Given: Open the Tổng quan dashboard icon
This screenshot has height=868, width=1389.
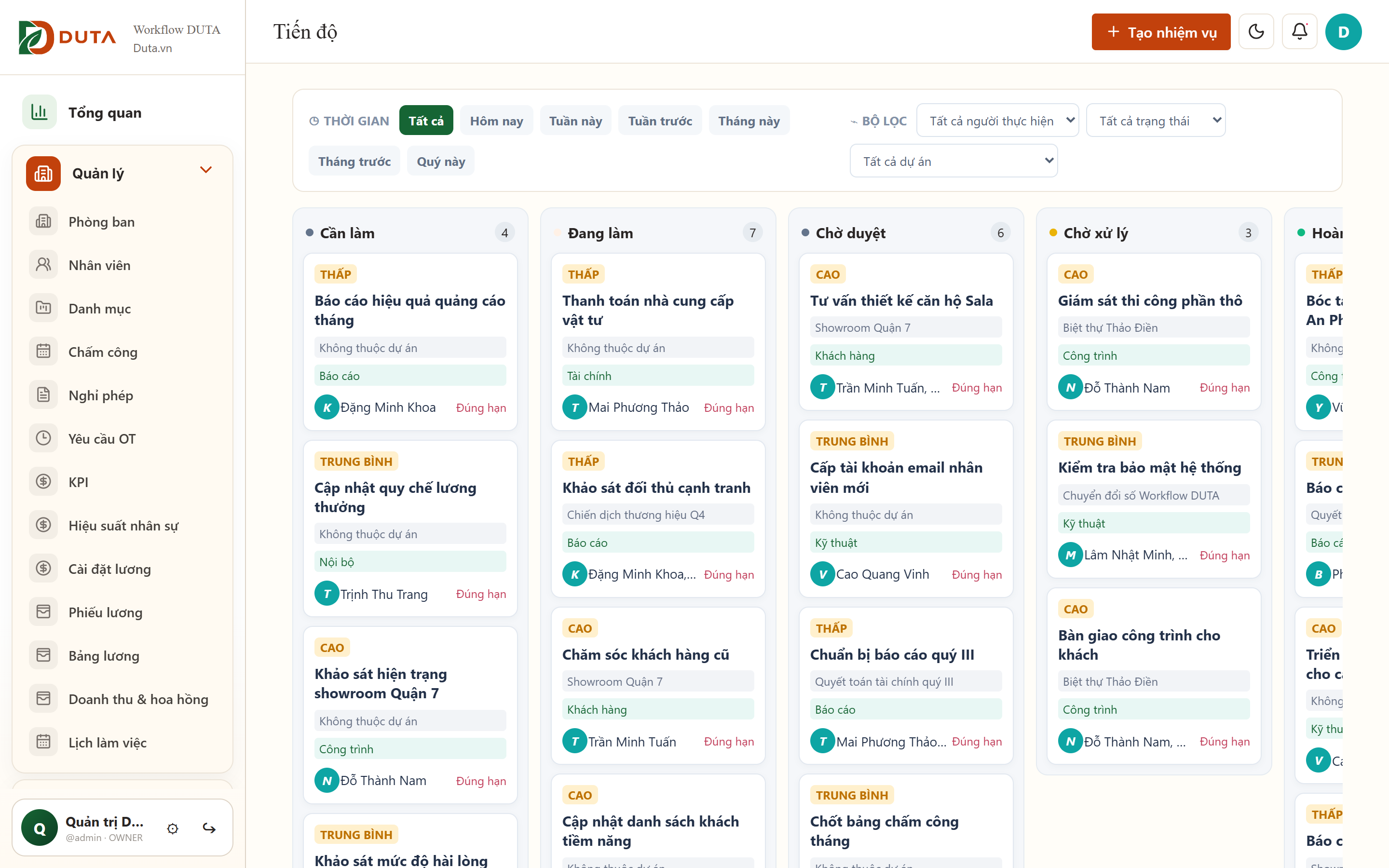Looking at the screenshot, I should [x=39, y=112].
